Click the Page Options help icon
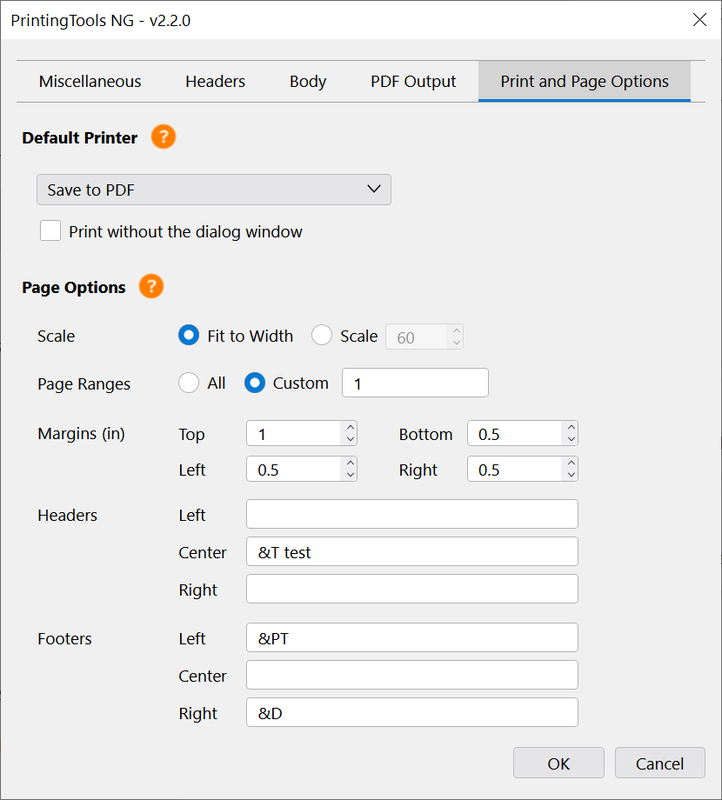 151,287
